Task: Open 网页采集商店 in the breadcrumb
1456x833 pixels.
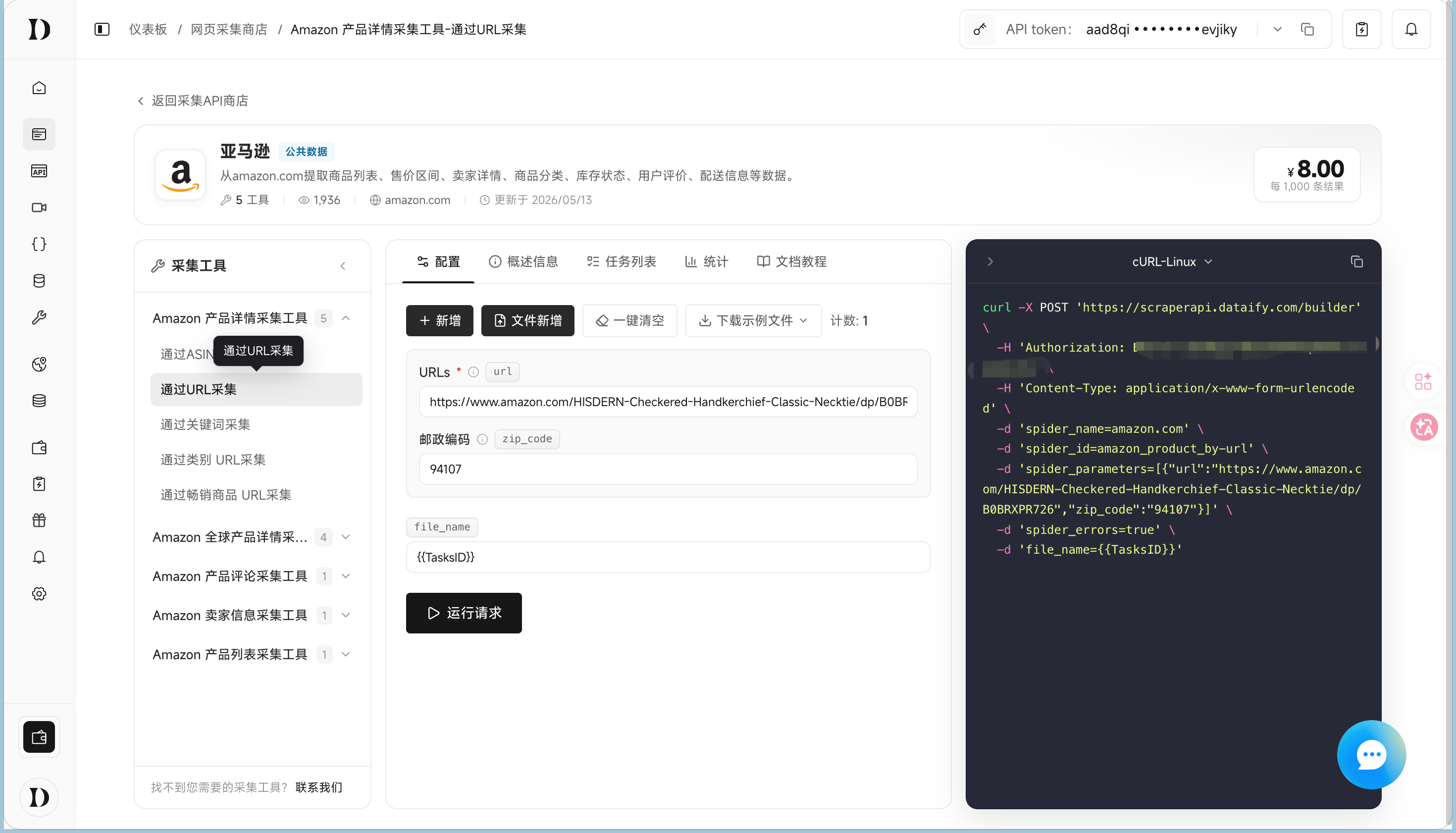Action: click(229, 29)
